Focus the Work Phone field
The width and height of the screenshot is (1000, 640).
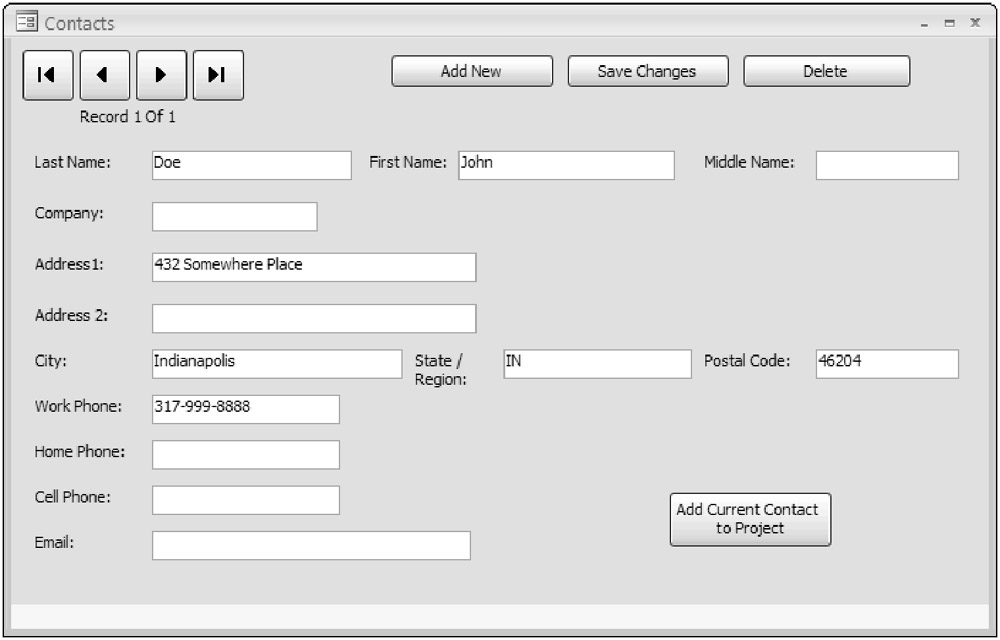tap(245, 409)
